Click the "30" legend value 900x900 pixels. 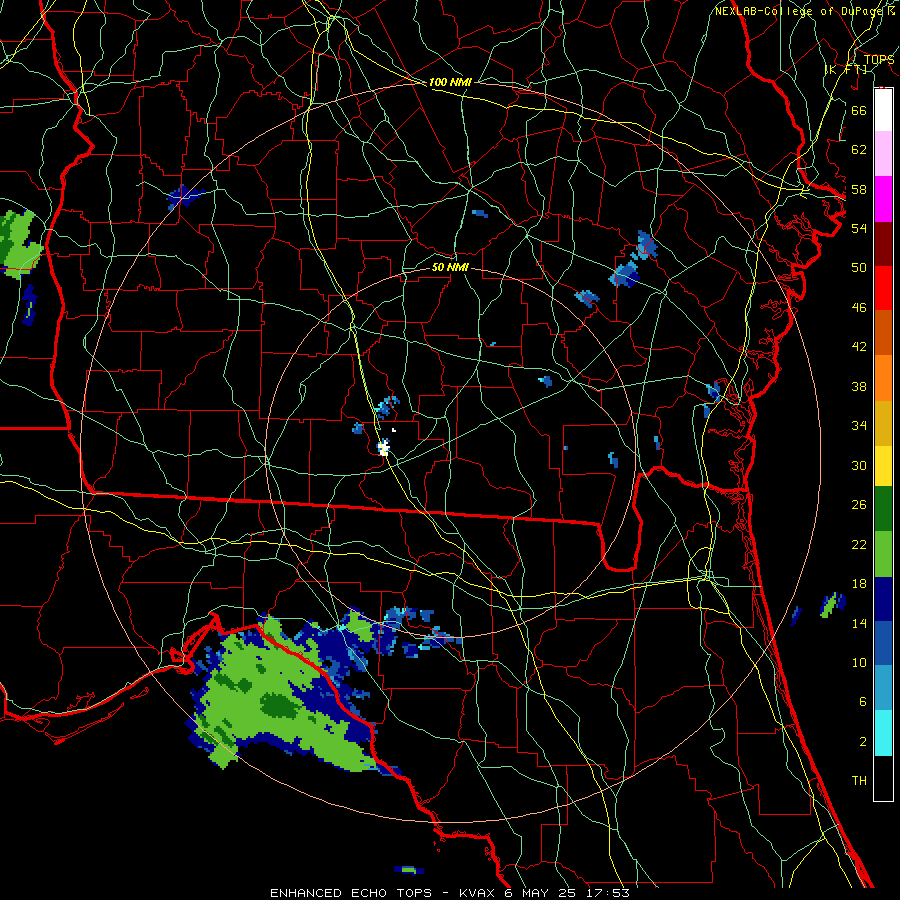859,465
